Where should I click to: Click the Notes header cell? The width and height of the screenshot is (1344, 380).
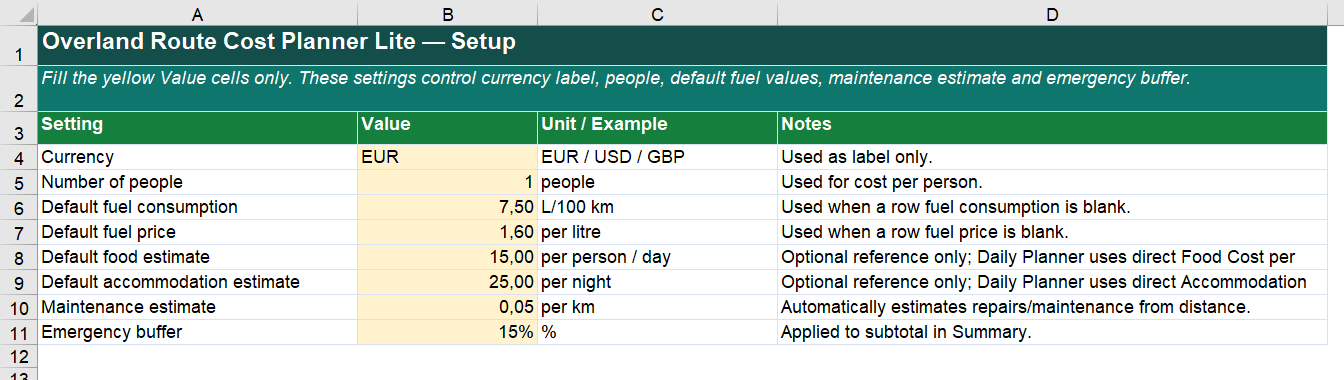1052,126
